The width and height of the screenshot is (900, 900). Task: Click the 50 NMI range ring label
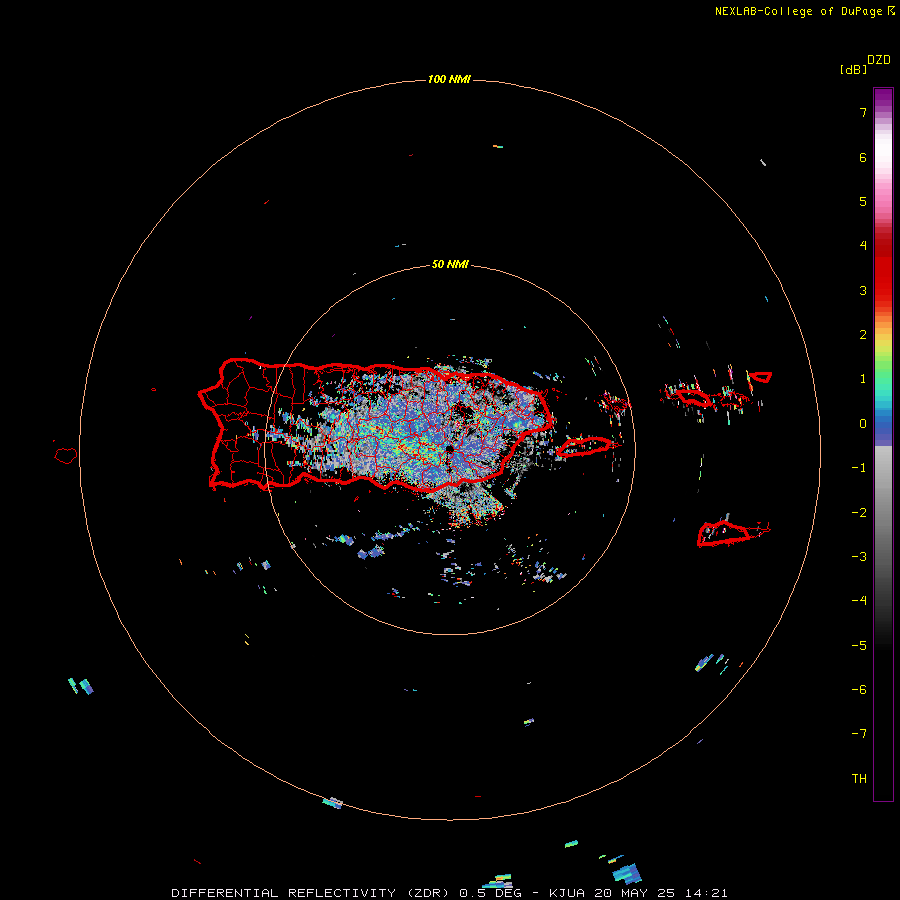pyautogui.click(x=449, y=264)
